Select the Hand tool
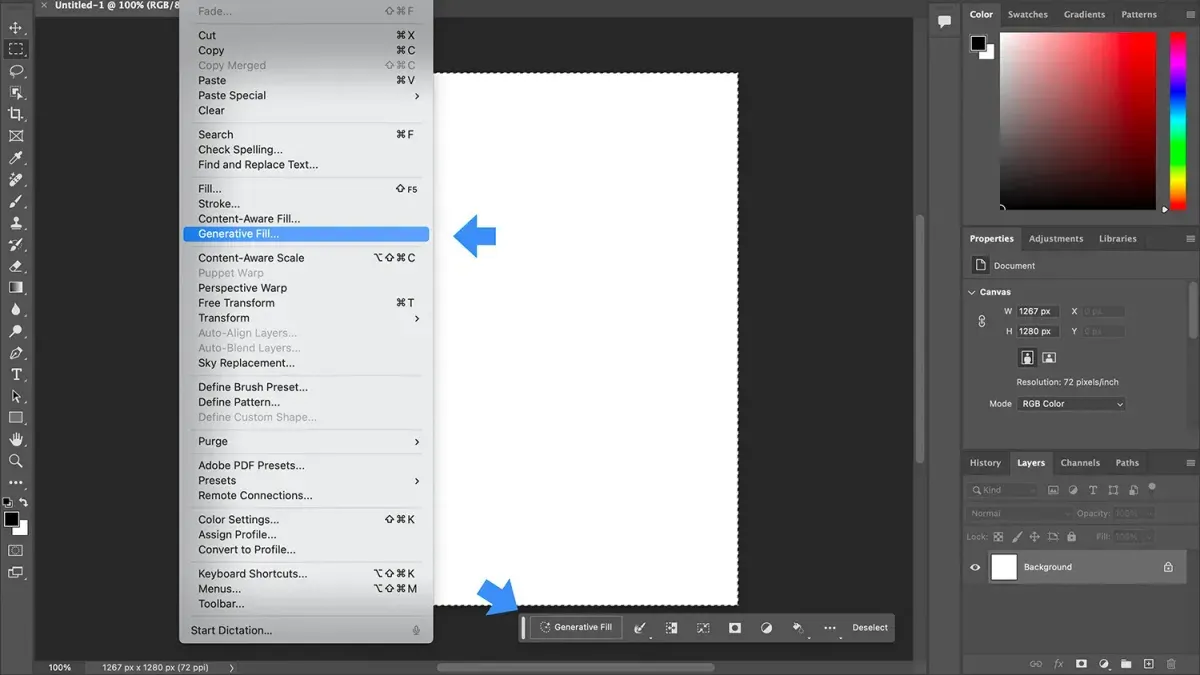The width and height of the screenshot is (1200, 675). pos(16,439)
